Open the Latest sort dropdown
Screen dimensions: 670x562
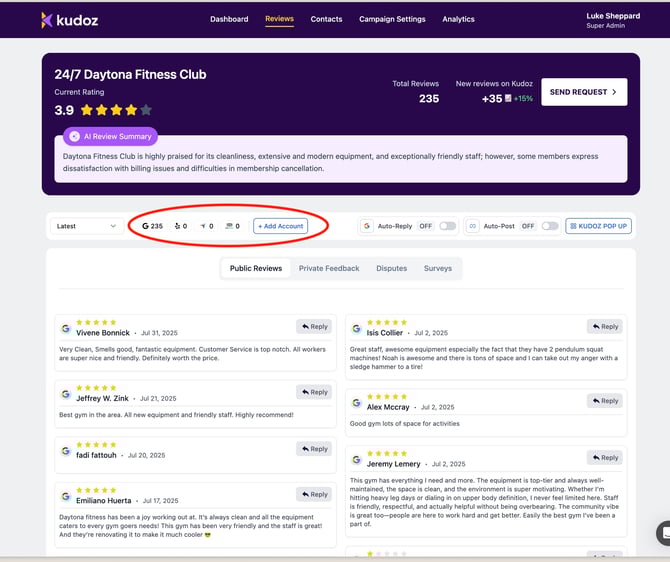point(87,226)
